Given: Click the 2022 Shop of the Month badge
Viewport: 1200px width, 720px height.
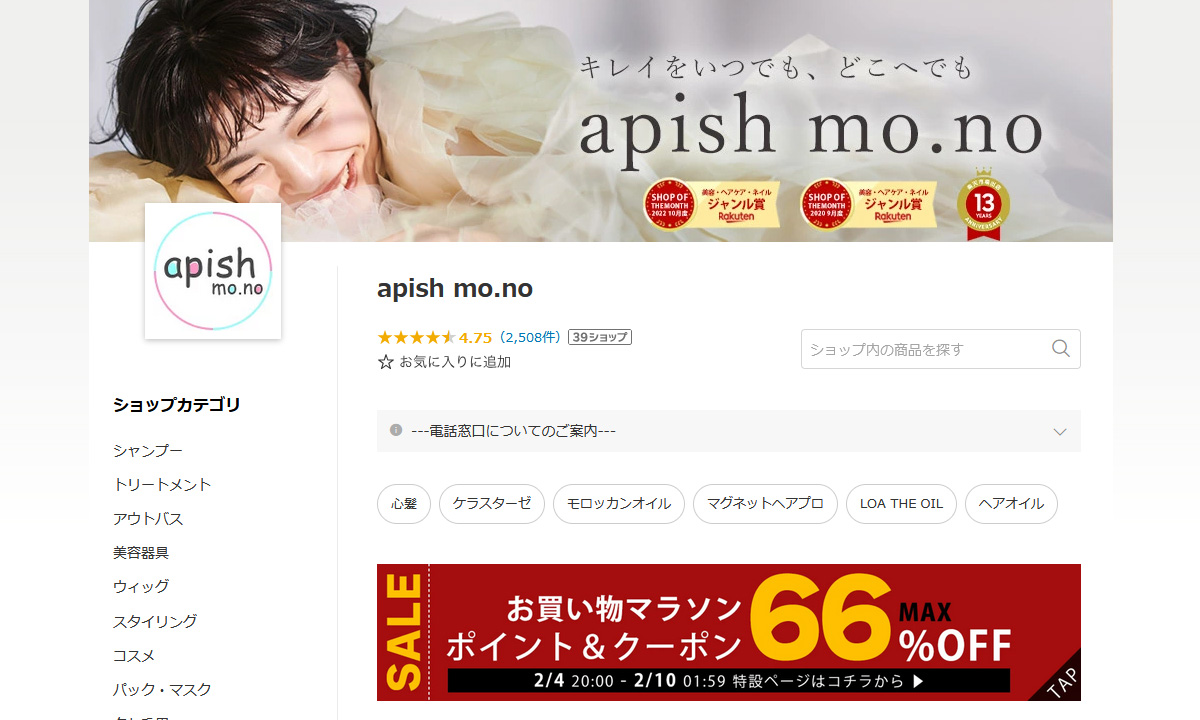Looking at the screenshot, I should (711, 204).
